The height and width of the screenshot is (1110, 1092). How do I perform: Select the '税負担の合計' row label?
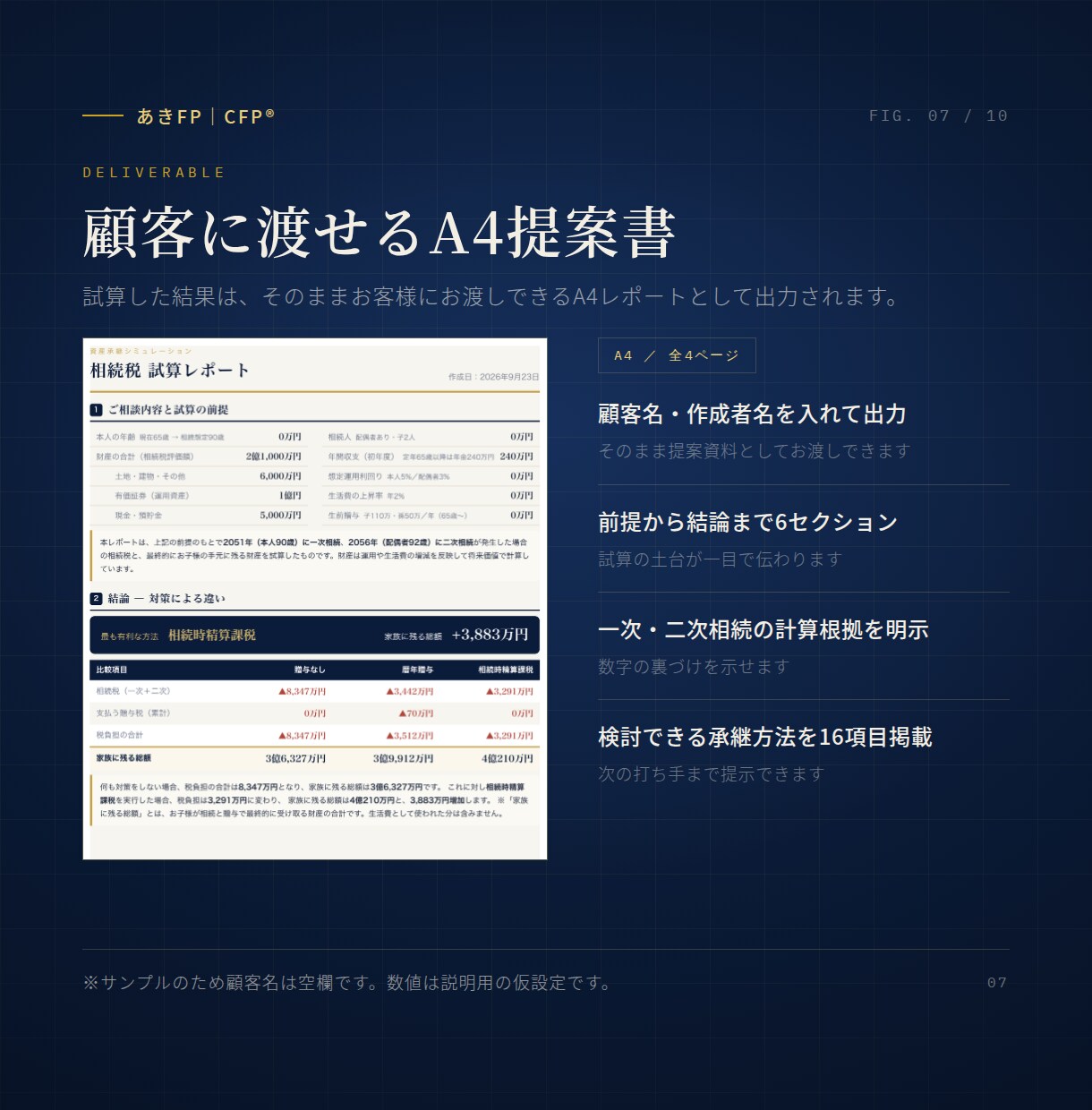click(x=120, y=735)
